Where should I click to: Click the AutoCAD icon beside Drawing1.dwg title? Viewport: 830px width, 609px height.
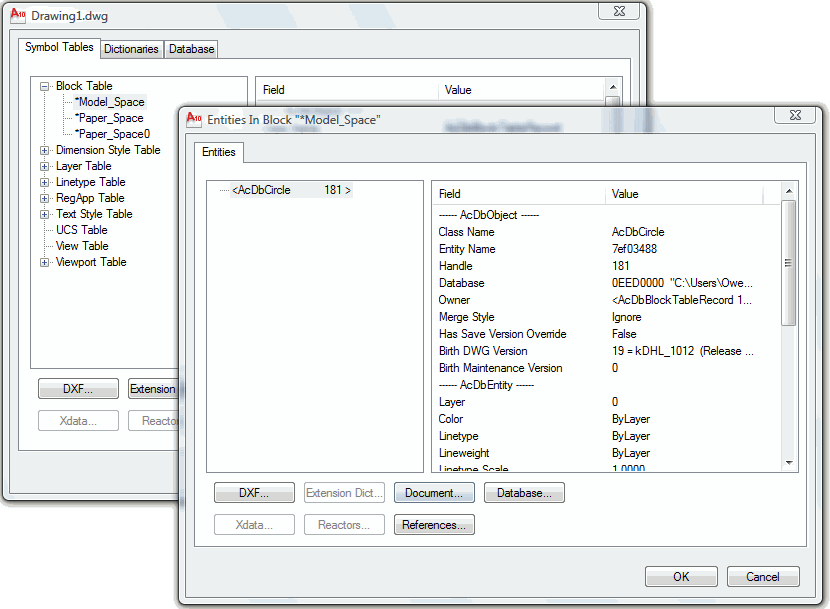pos(18,15)
